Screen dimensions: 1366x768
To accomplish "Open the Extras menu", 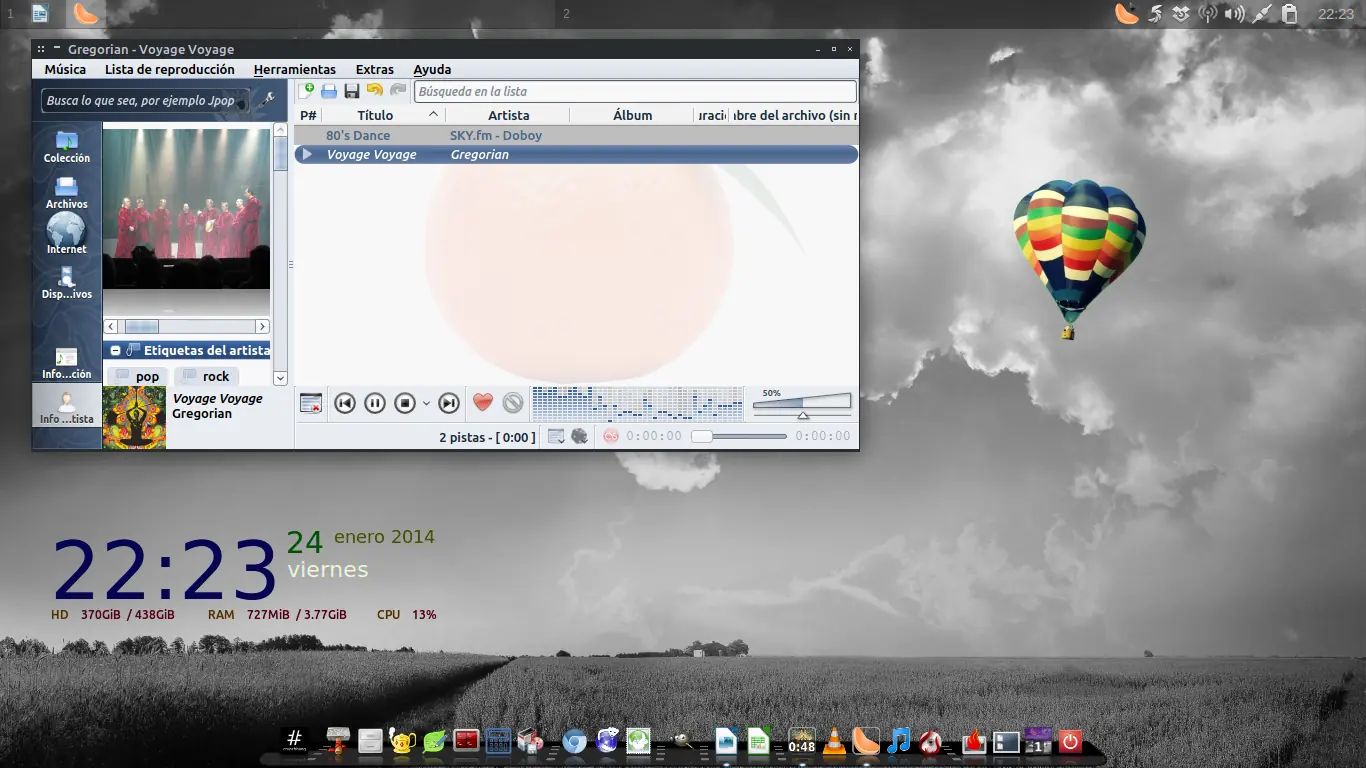I will coord(375,69).
